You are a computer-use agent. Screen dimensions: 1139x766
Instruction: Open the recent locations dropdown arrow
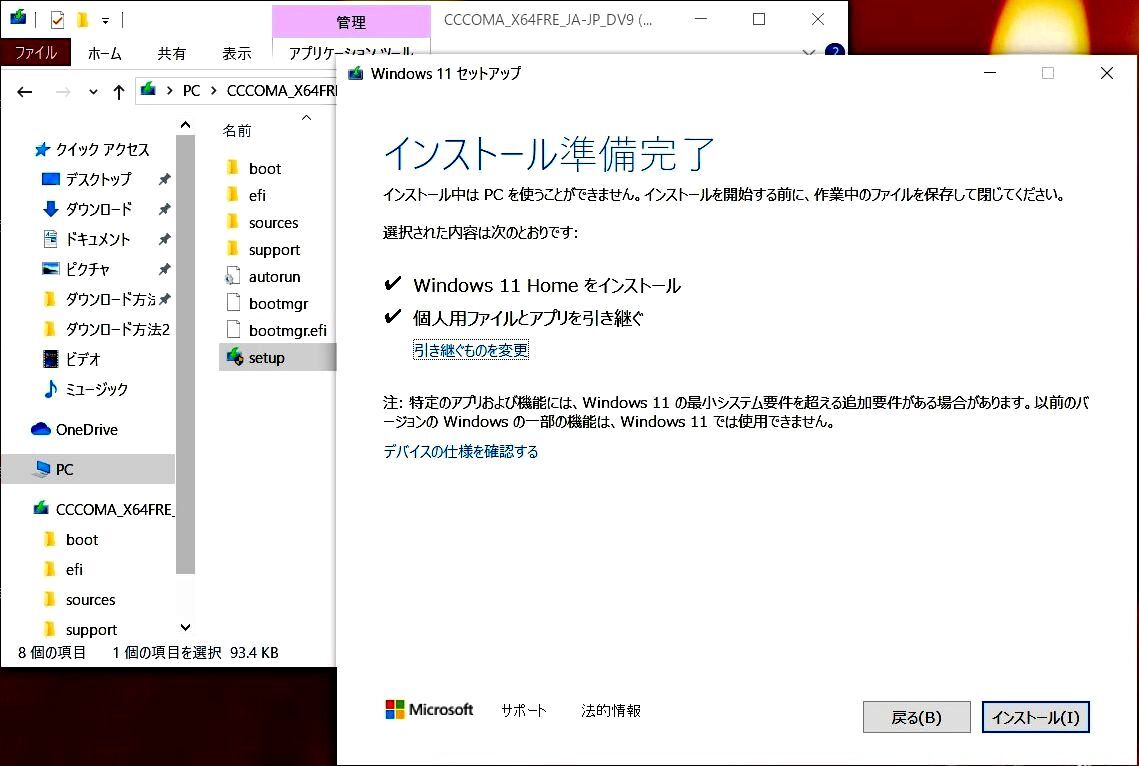pos(93,92)
